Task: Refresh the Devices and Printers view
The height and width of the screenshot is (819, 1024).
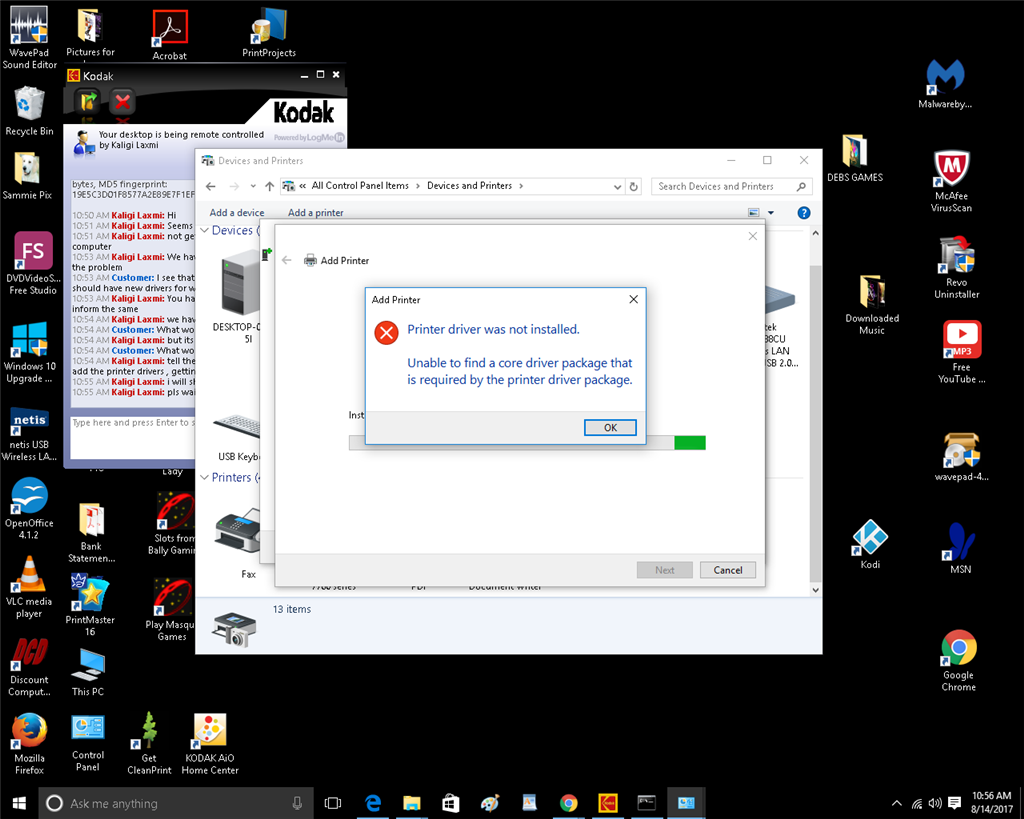Action: pos(633,186)
